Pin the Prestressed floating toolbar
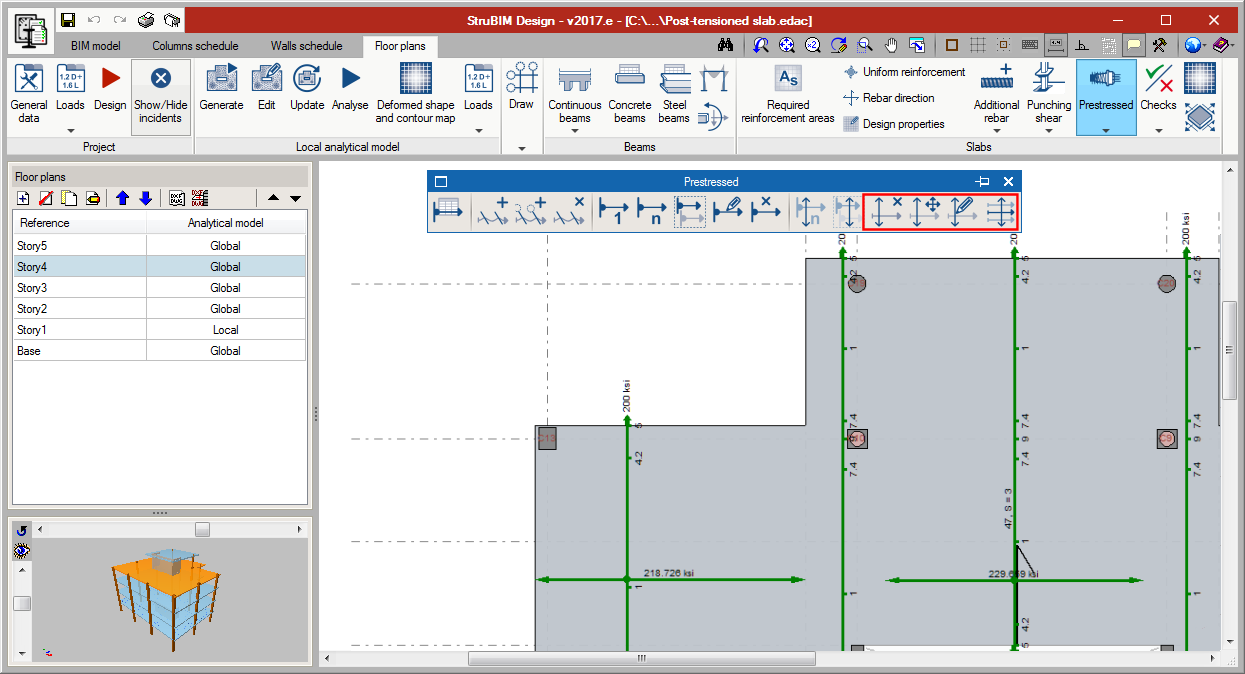1245x674 pixels. click(983, 182)
